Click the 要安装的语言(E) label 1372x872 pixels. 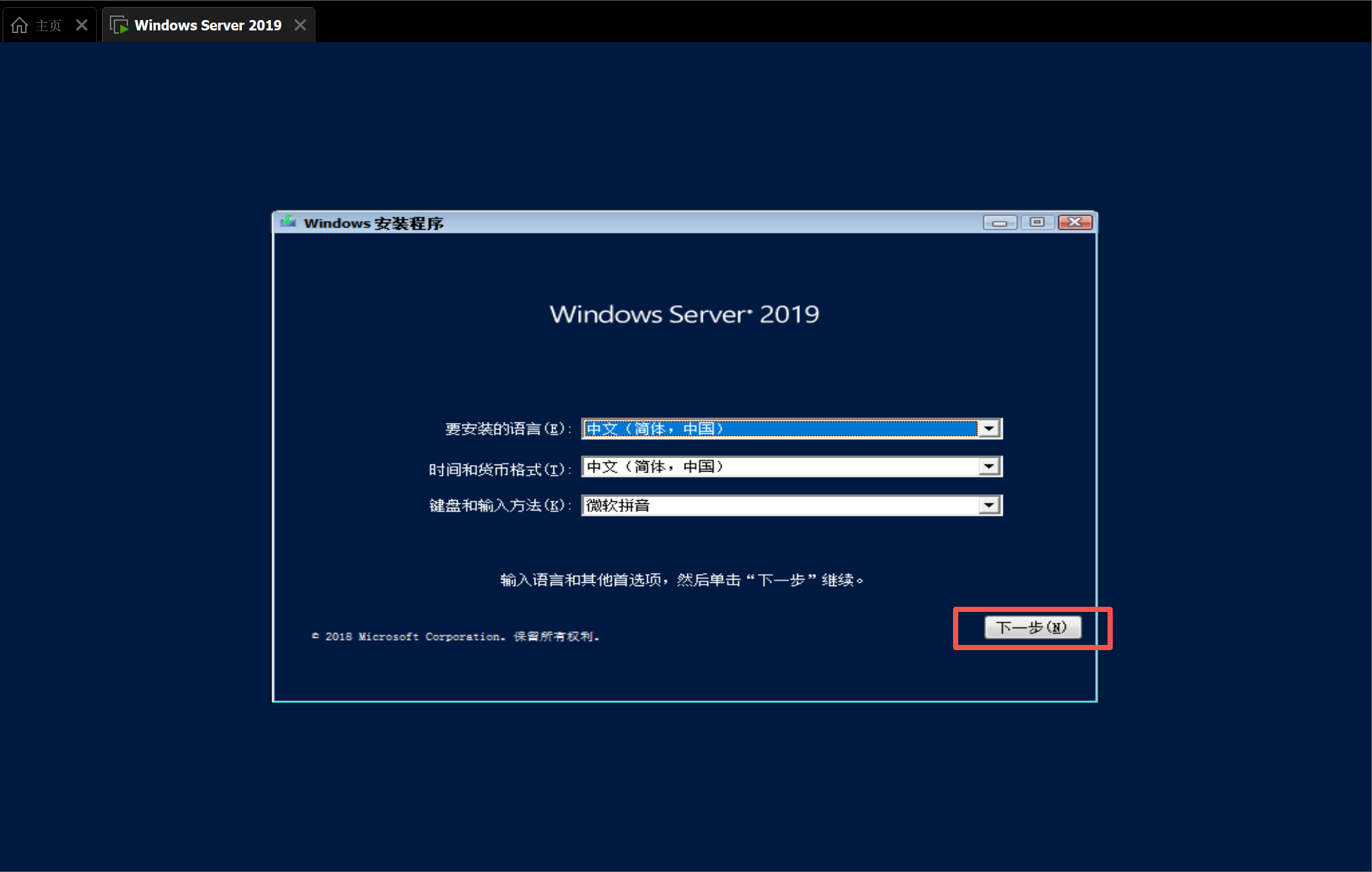tap(508, 429)
